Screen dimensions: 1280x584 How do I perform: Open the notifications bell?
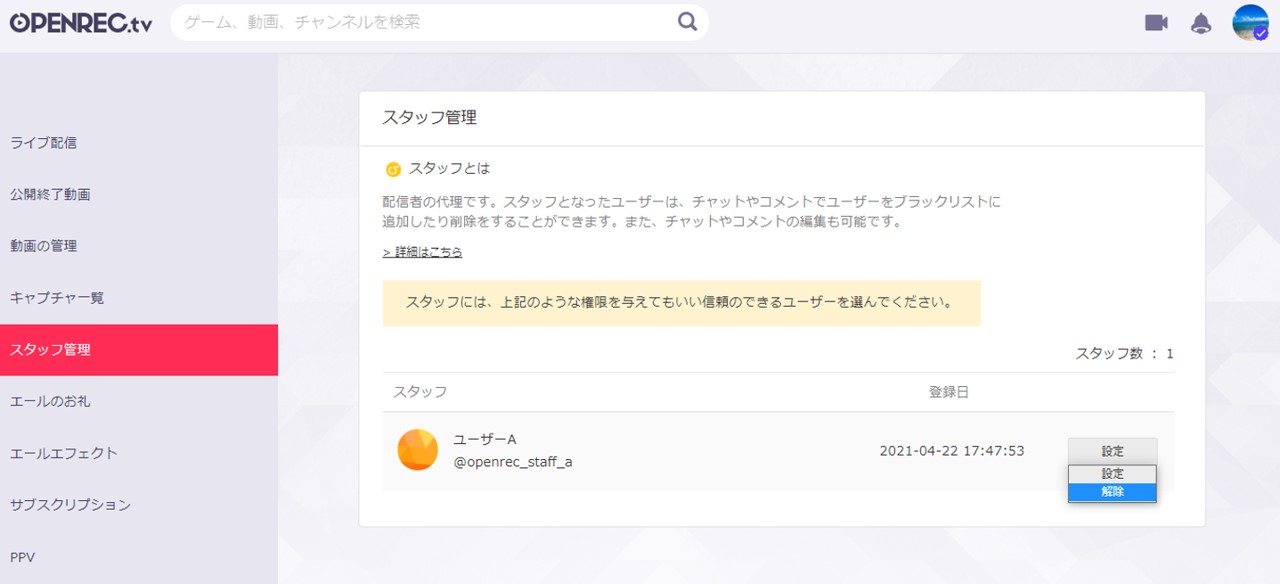[x=1201, y=23]
